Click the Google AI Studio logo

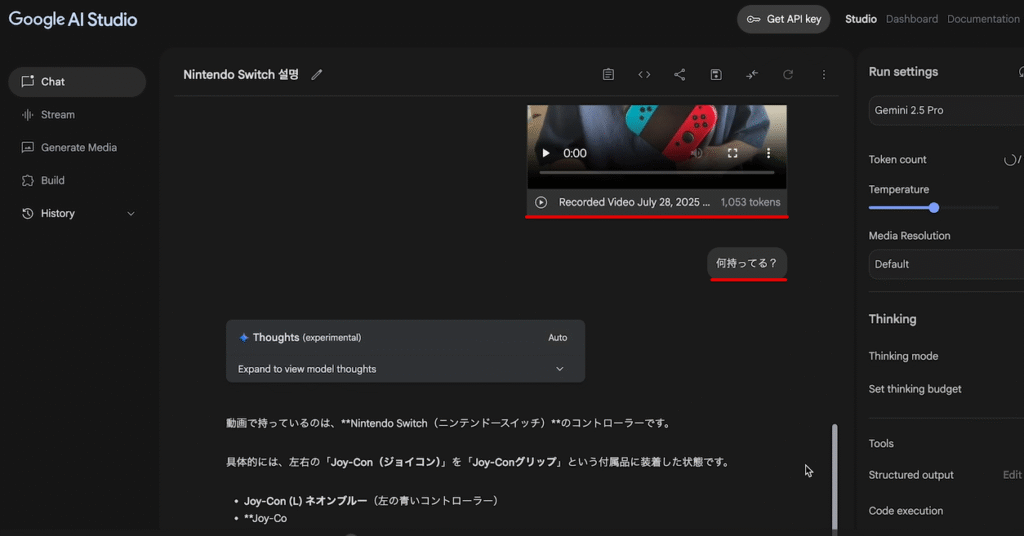(x=72, y=20)
